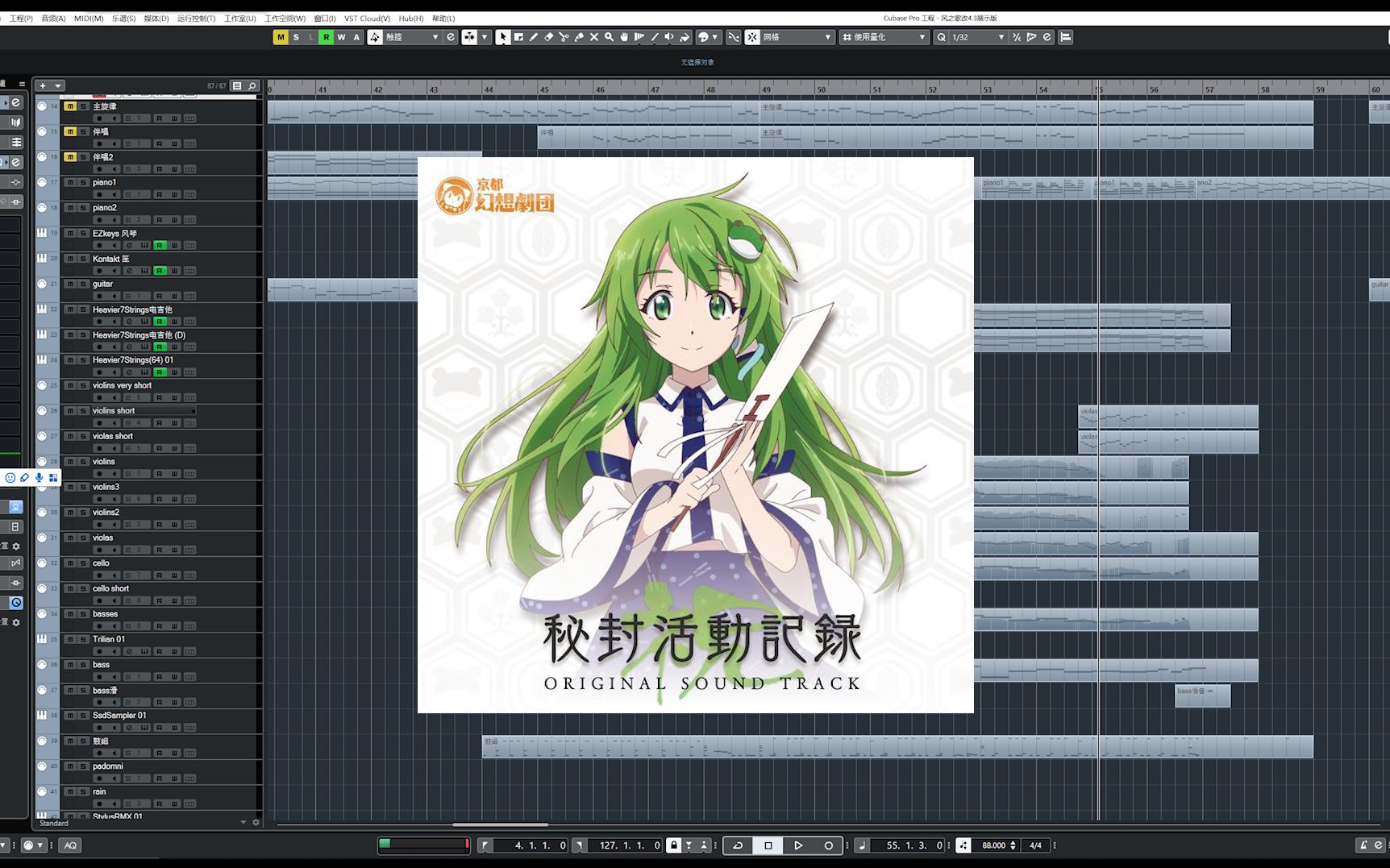Select the Mute (X) tool
Viewport: 1390px width, 868px height.
click(x=594, y=37)
